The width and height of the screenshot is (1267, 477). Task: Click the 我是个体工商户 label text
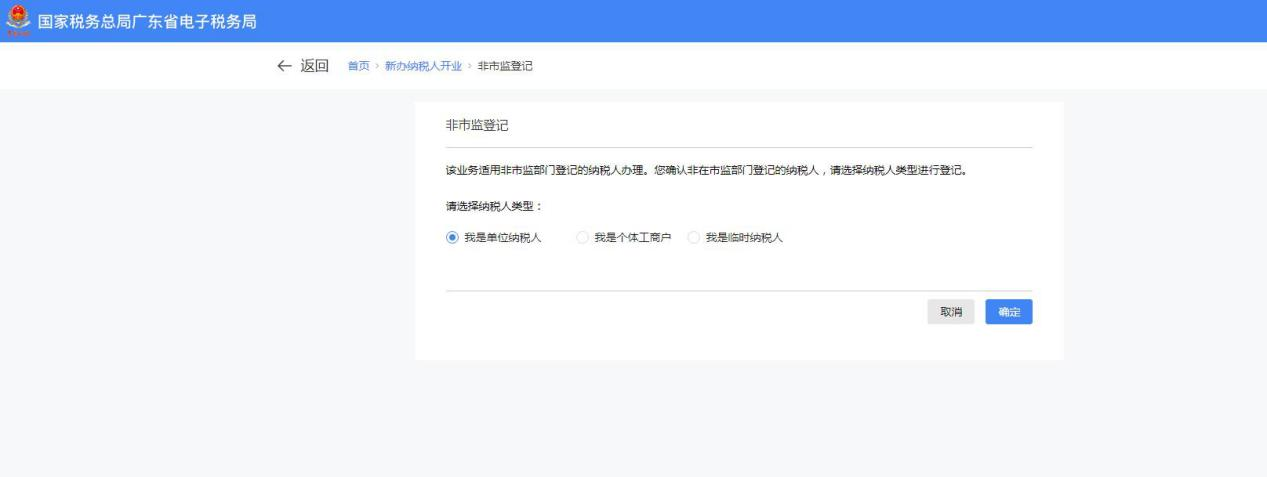(632, 237)
